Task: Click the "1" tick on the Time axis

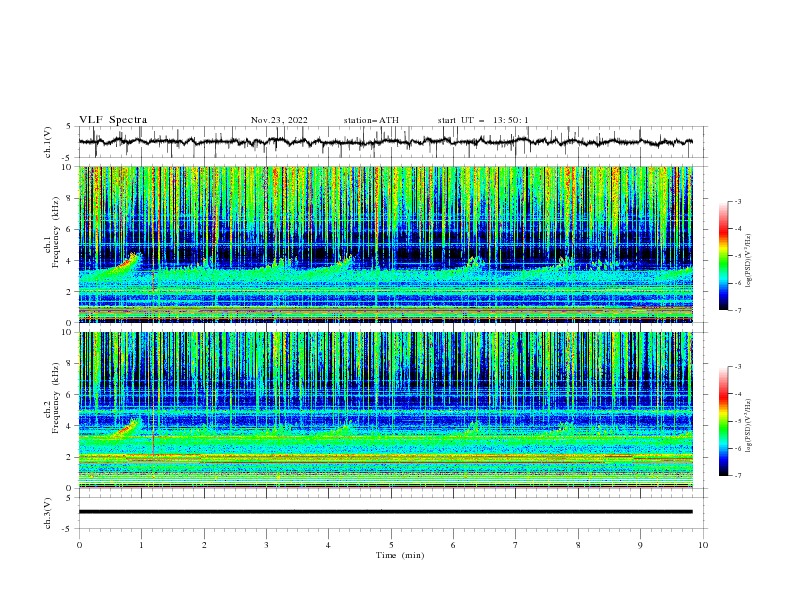Action: (141, 545)
